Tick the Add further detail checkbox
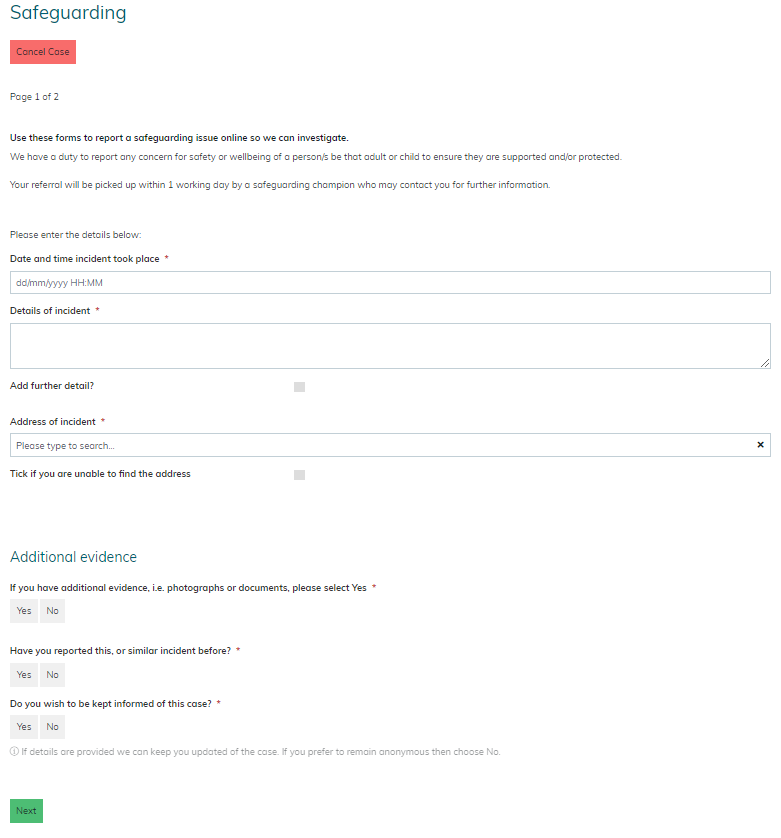 pos(299,387)
